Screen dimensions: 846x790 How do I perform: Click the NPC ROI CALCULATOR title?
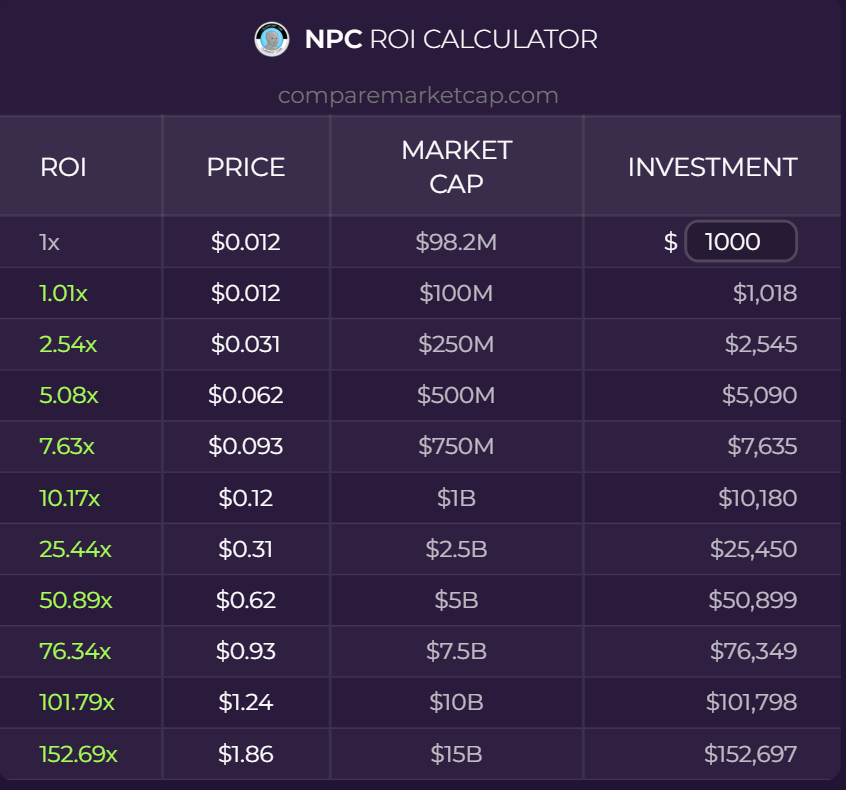pos(451,40)
